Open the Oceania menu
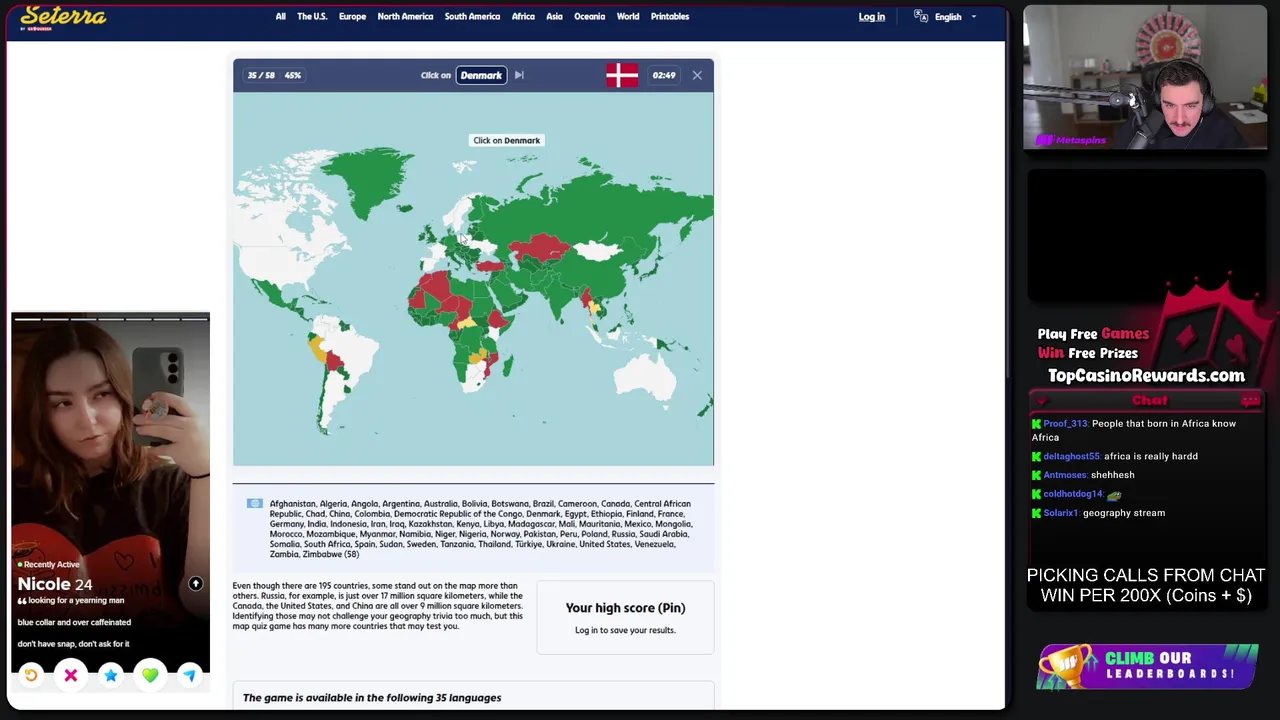 pyautogui.click(x=589, y=17)
